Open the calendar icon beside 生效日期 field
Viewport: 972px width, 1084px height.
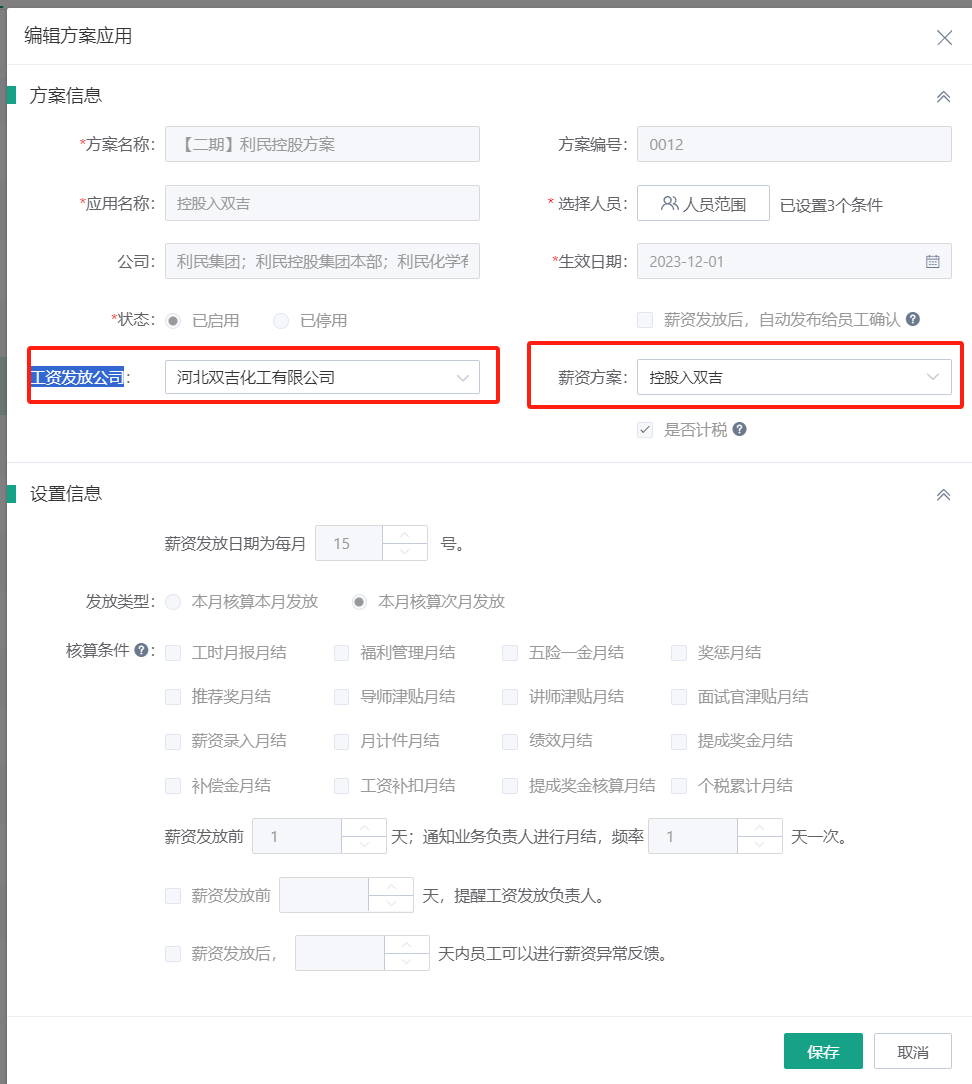tap(935, 260)
